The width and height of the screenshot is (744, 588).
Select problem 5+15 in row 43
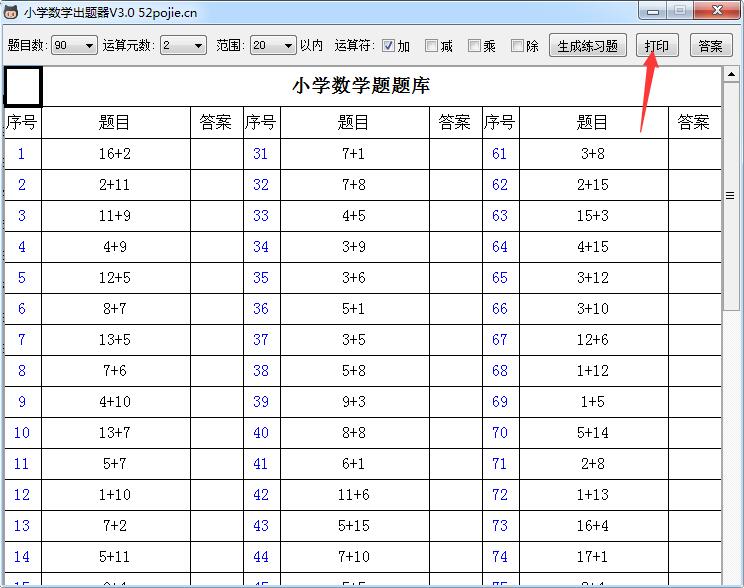[354, 526]
